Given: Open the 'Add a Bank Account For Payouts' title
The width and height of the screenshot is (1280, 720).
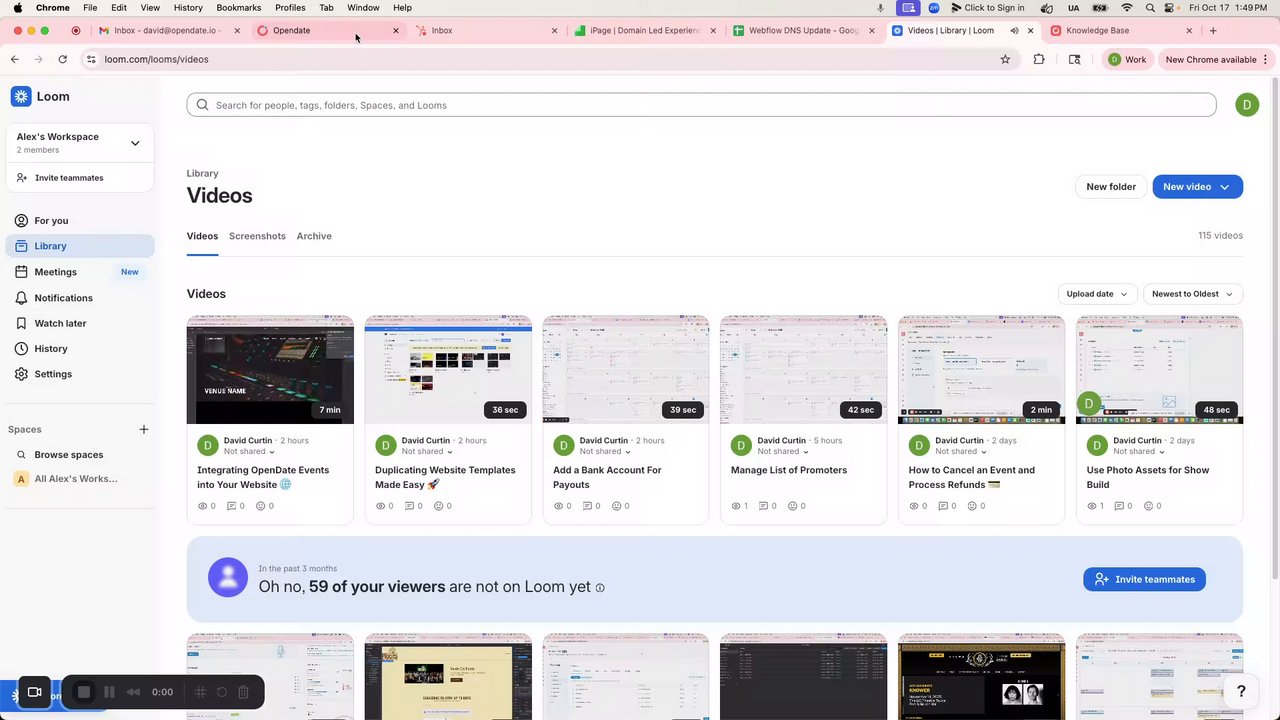Looking at the screenshot, I should (x=607, y=477).
